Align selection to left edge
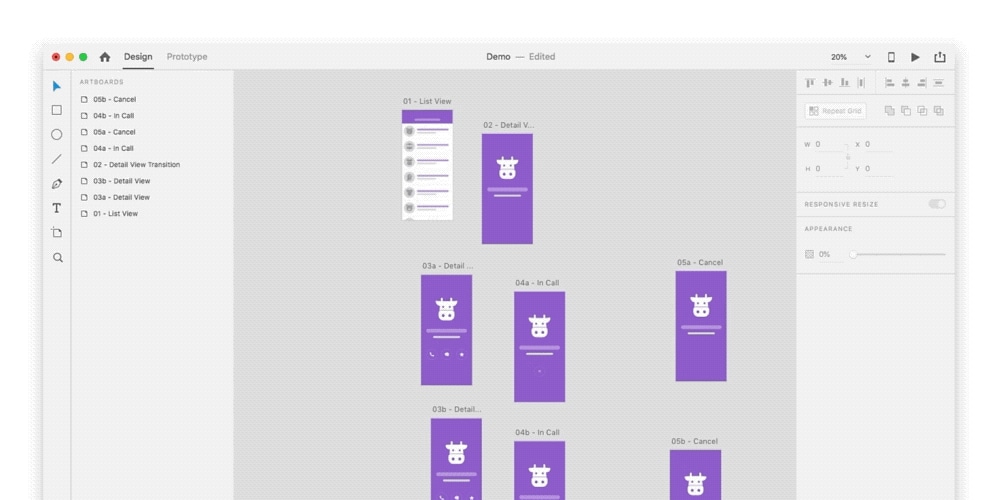 click(889, 82)
